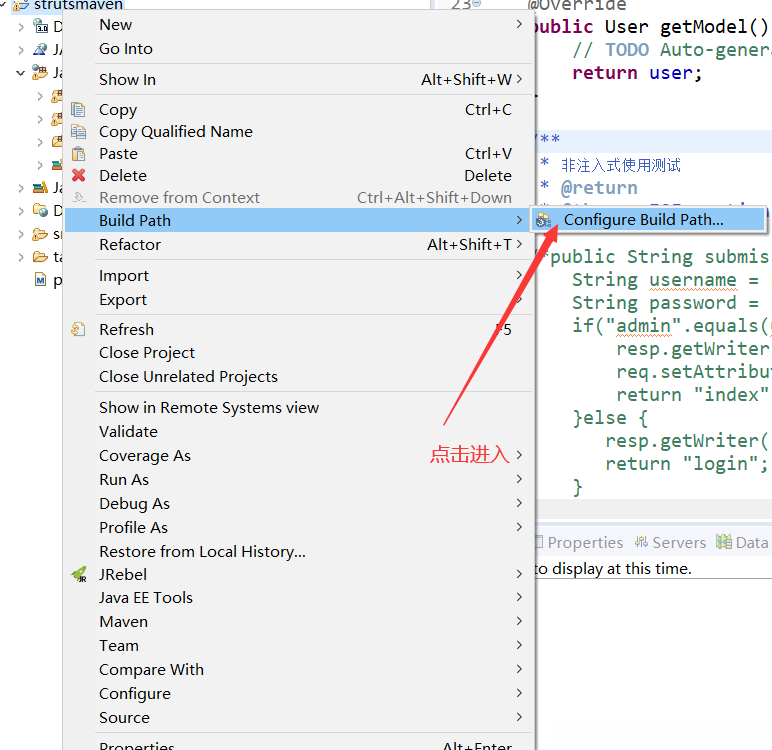
Task: Click the Copy icon in context menu
Action: pos(79,110)
